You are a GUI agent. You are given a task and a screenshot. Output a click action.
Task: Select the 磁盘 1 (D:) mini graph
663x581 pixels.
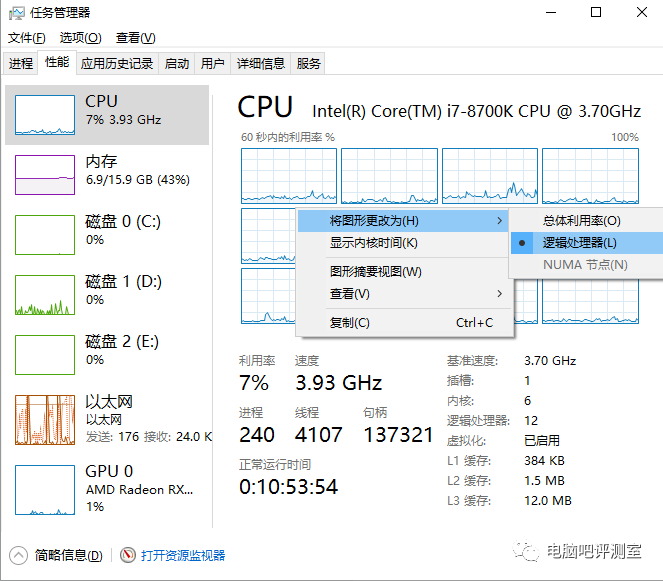[45, 295]
